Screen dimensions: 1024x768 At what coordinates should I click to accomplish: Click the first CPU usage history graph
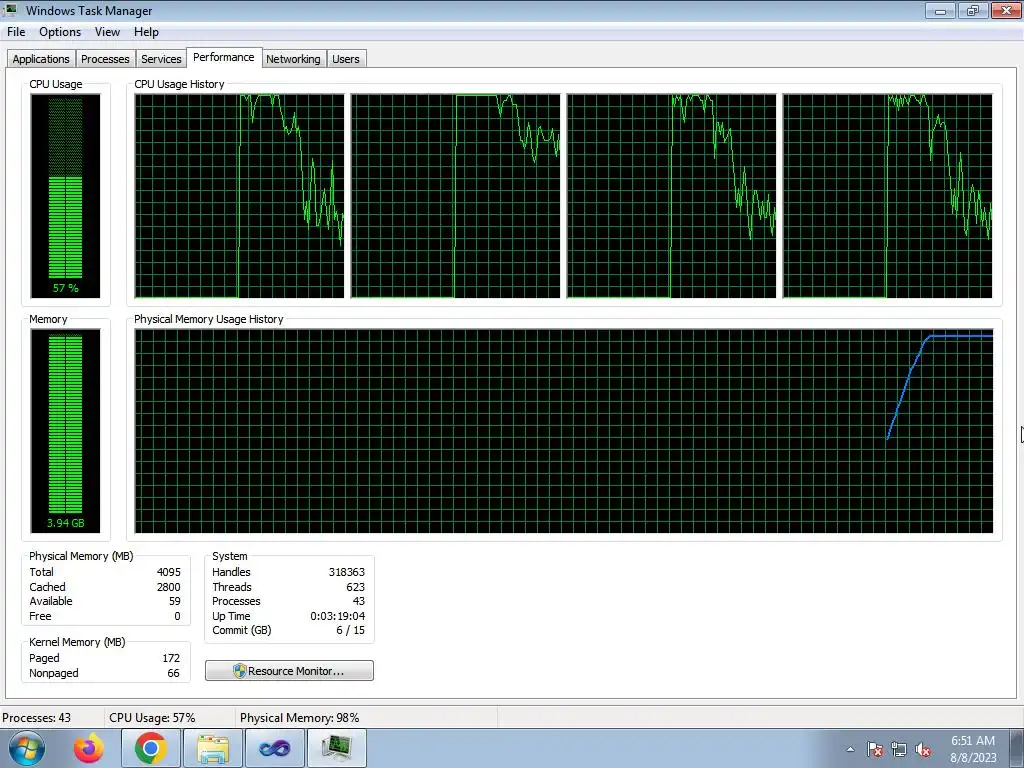pyautogui.click(x=239, y=196)
